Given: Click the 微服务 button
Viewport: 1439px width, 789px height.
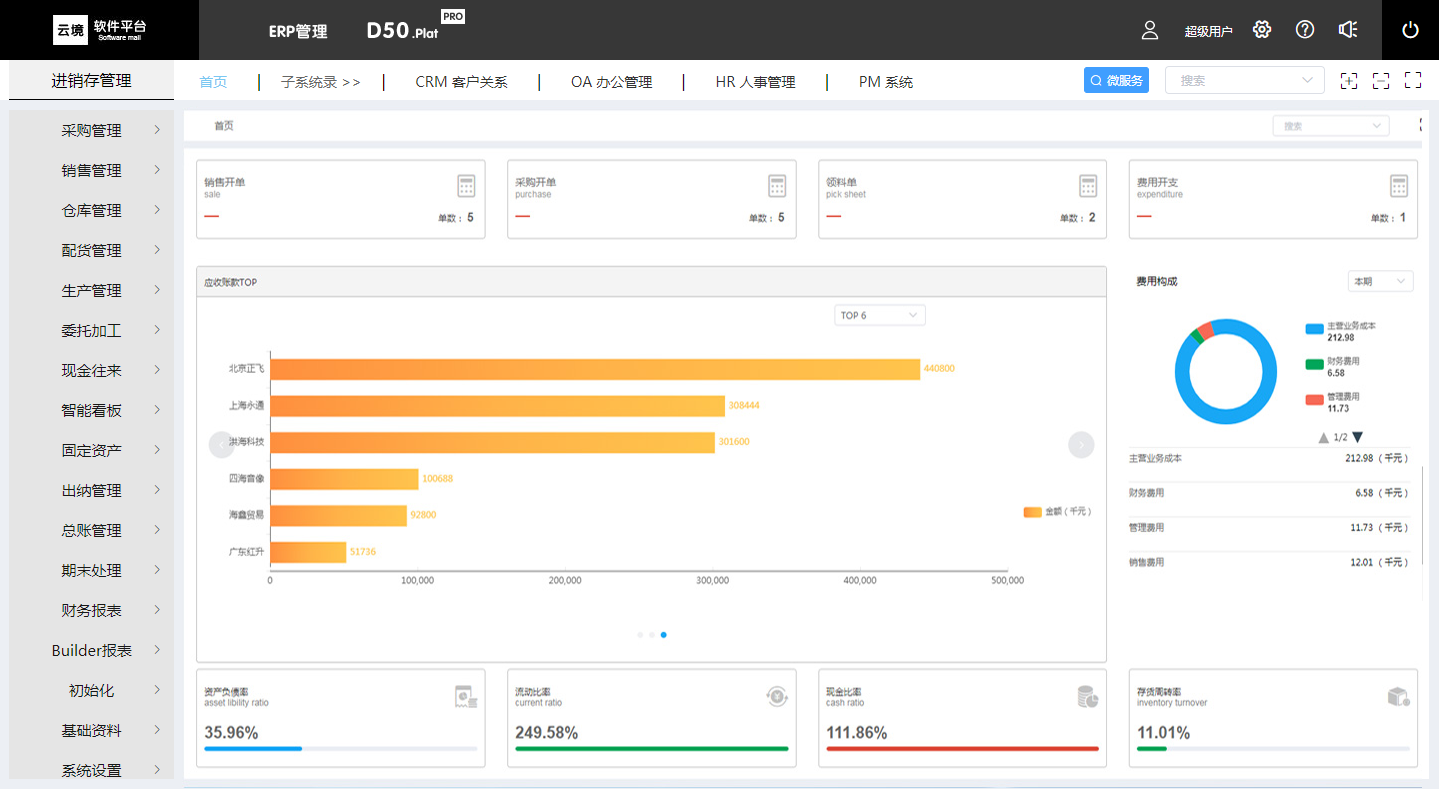Looking at the screenshot, I should [x=1116, y=81].
